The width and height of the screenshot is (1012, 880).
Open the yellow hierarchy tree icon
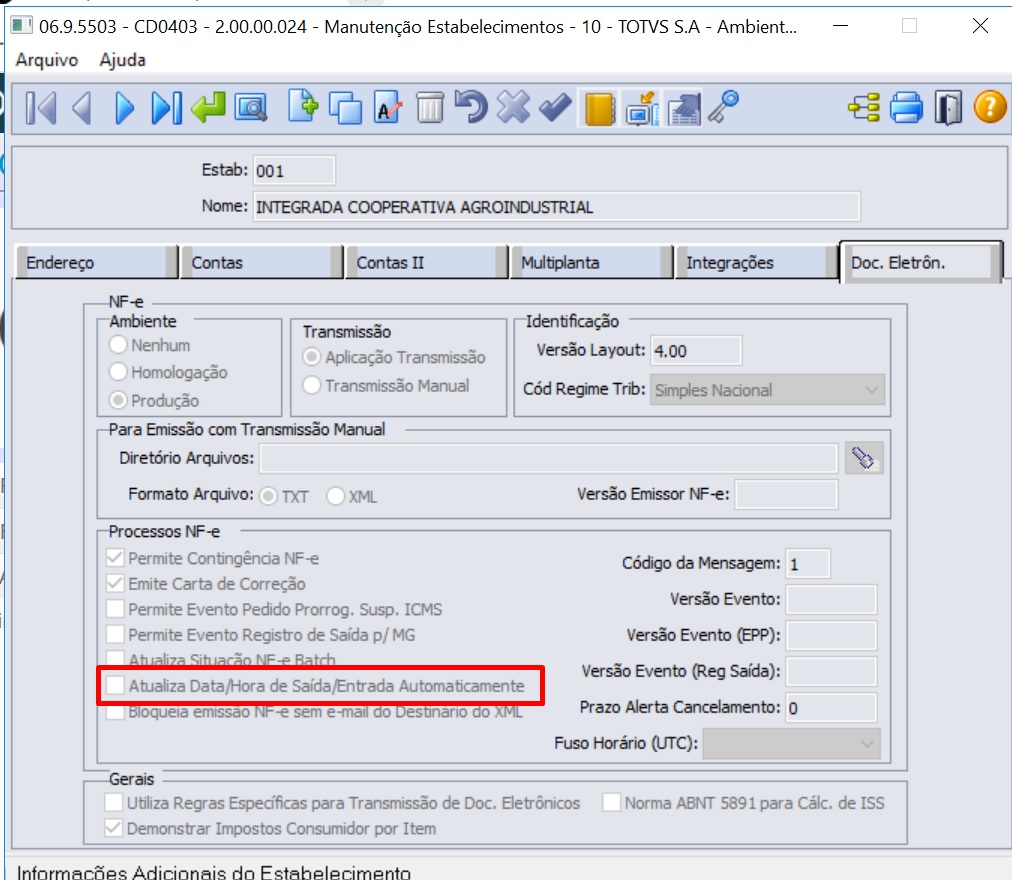click(x=864, y=107)
